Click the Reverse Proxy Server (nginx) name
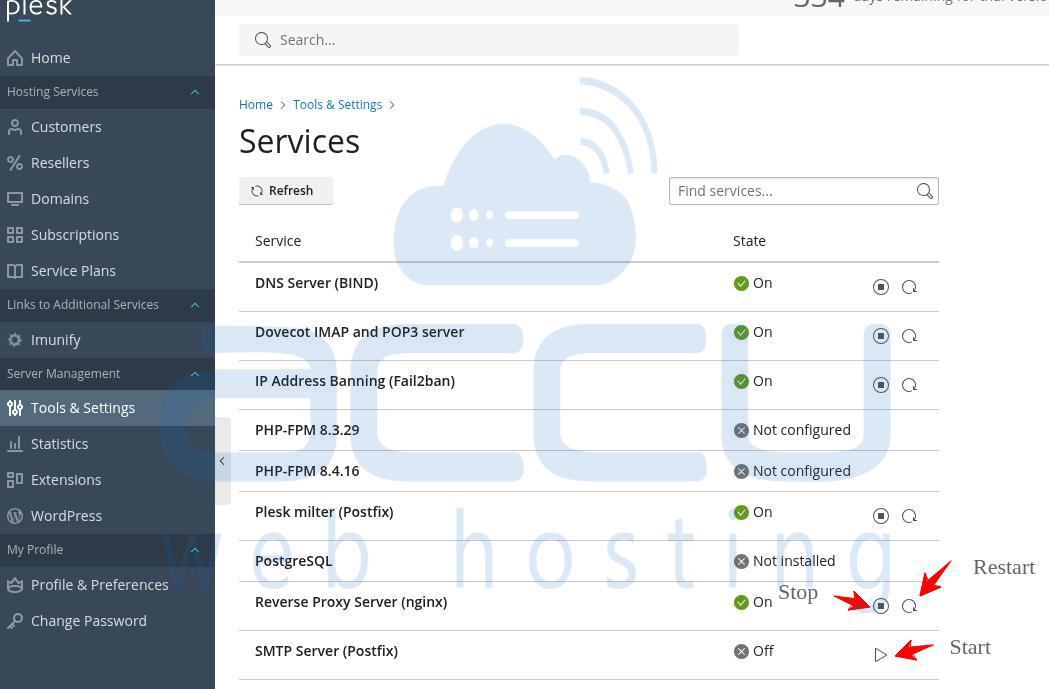This screenshot has height=689, width=1049. 351,602
